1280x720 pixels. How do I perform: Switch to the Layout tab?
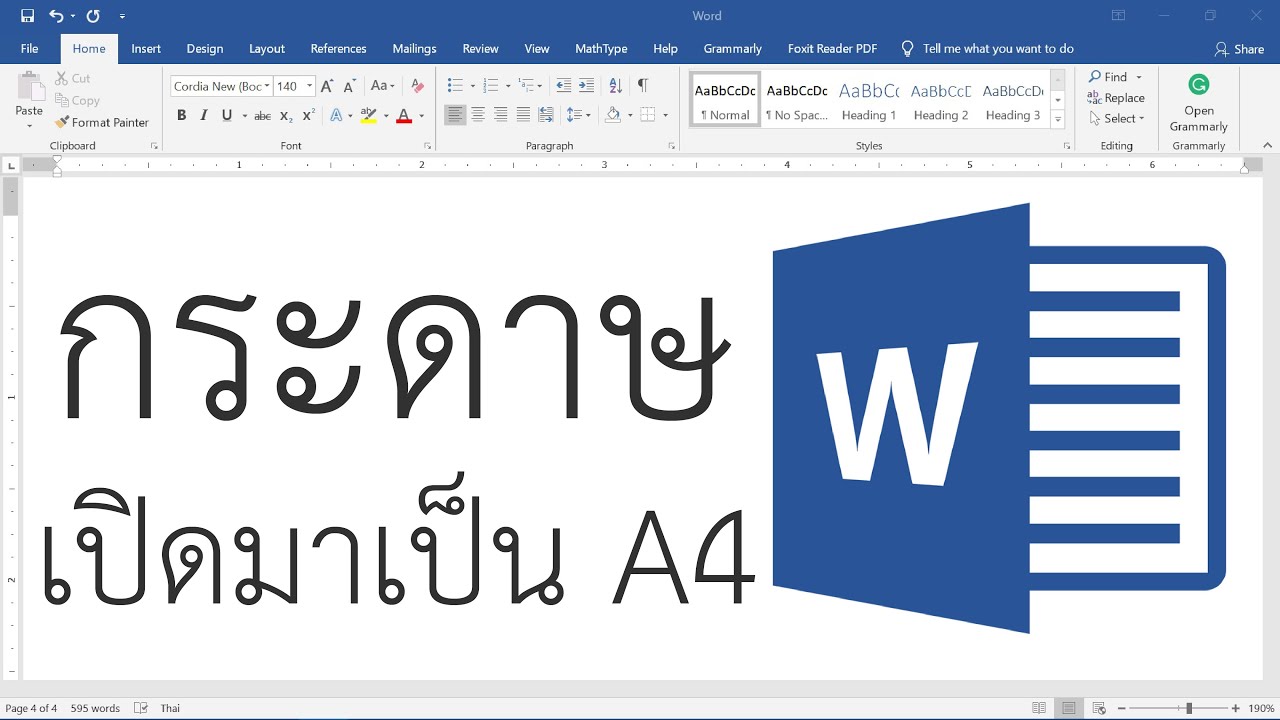point(267,48)
